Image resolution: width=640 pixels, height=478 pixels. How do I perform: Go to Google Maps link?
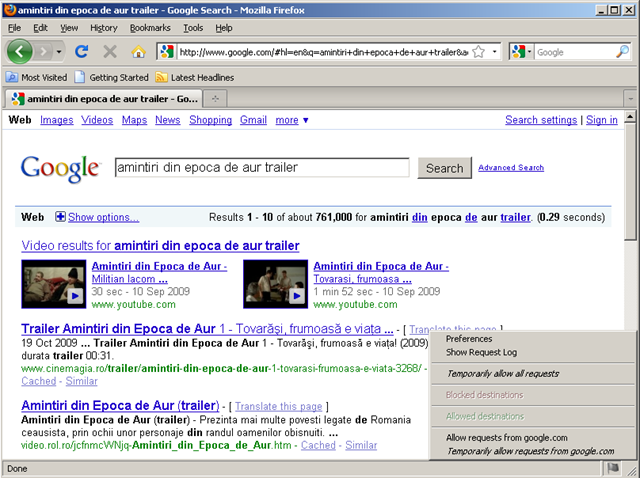pos(134,120)
